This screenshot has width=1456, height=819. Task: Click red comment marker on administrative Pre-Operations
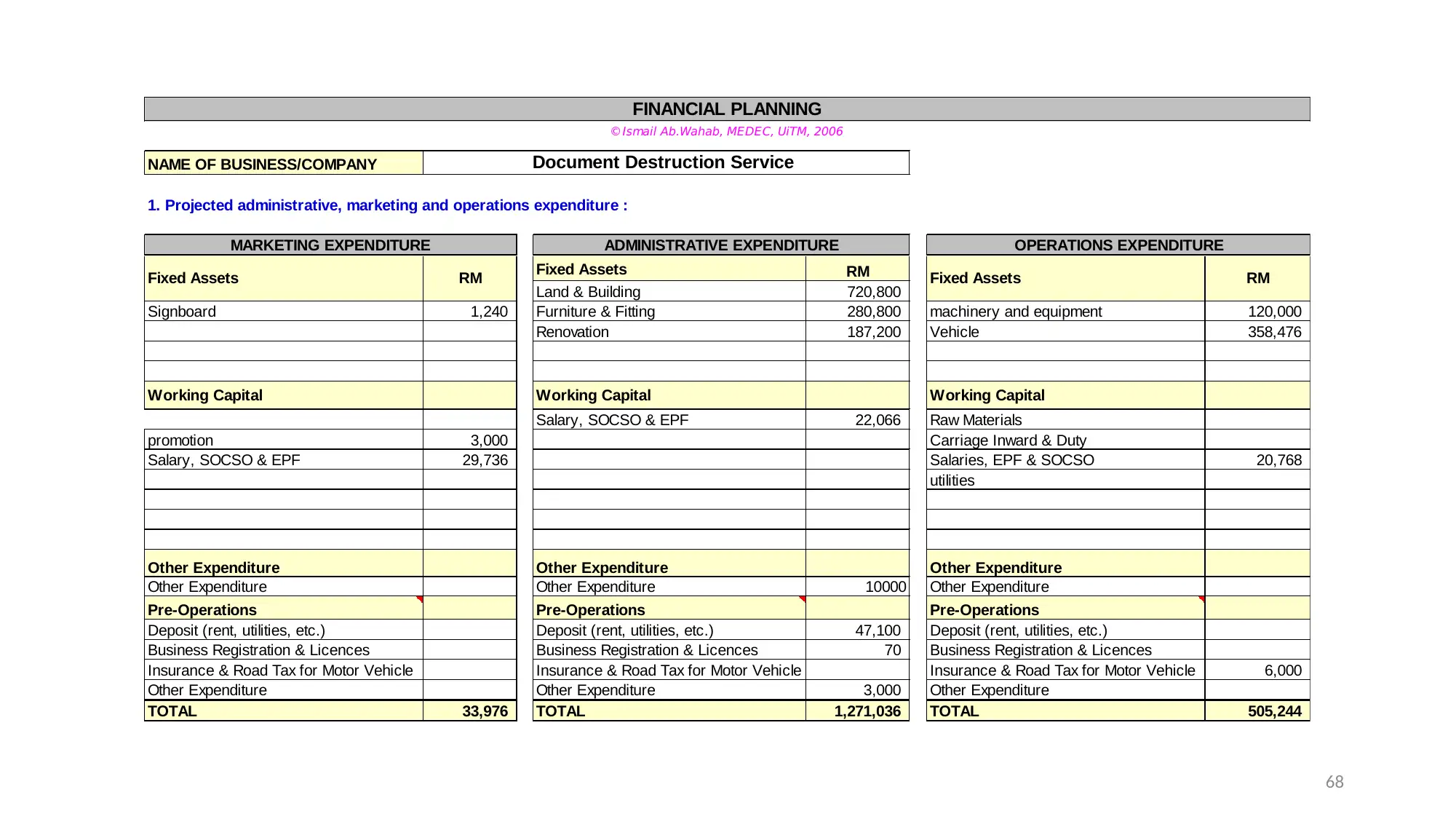pos(803,599)
